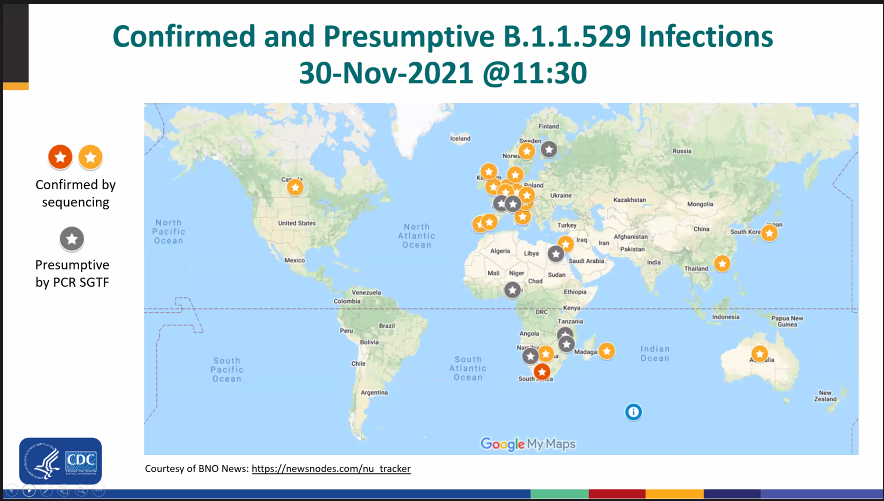Open the newsnodes.com/nu_tracker link

click(331, 468)
